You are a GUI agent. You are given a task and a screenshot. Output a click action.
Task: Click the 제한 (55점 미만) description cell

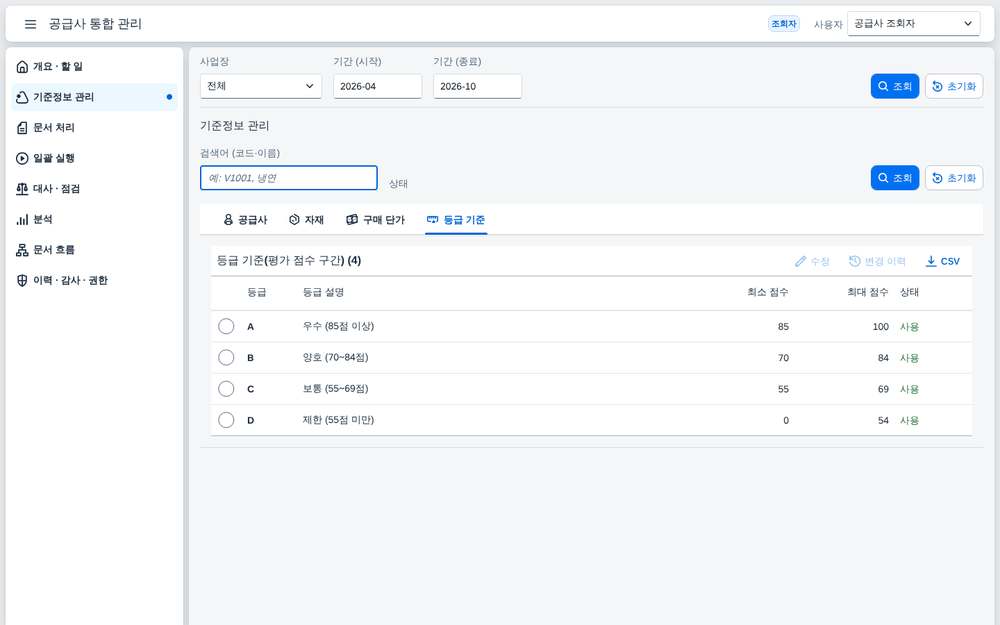pyautogui.click(x=338, y=420)
